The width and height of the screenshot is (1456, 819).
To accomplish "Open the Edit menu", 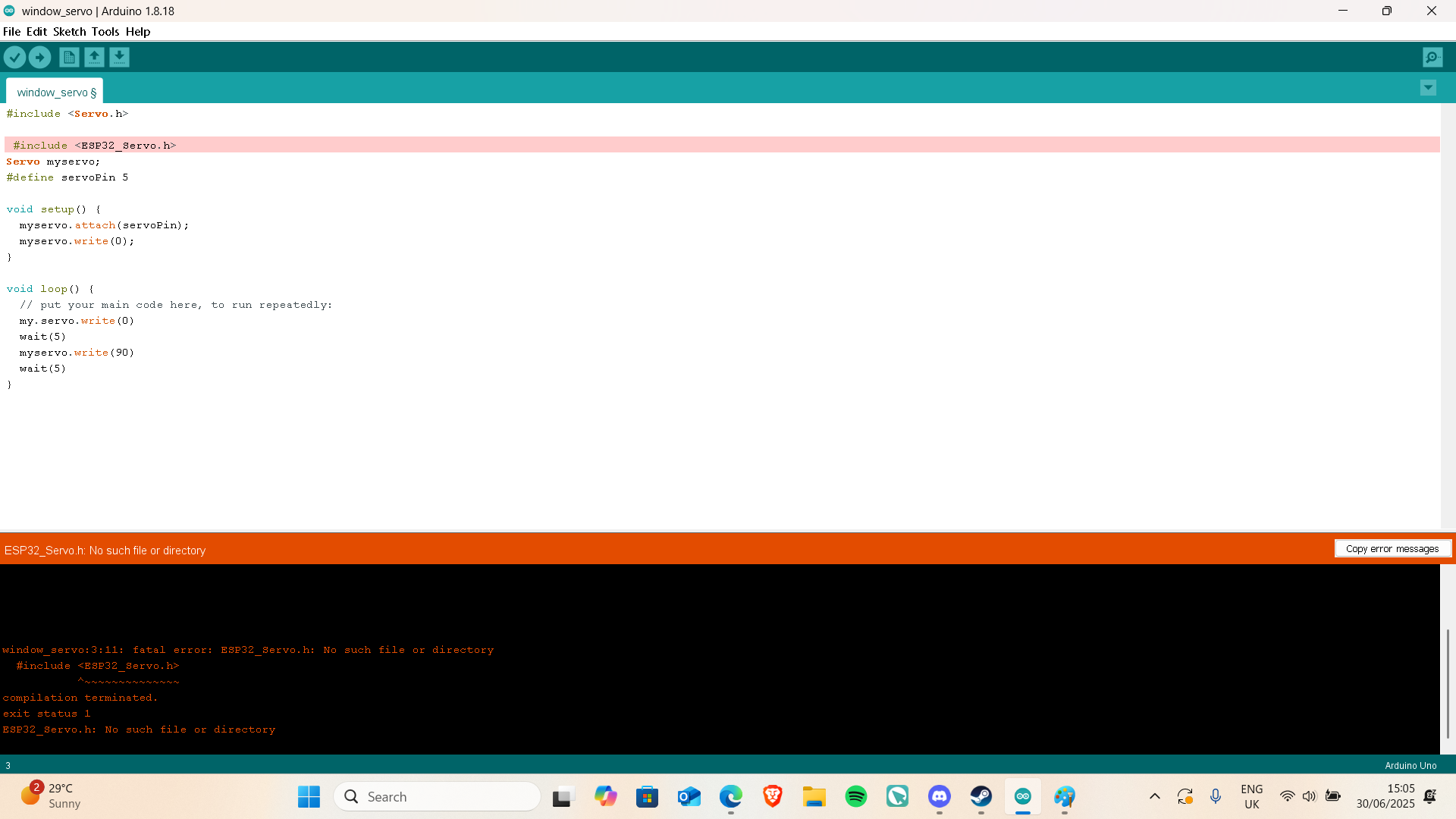I will coord(36,32).
